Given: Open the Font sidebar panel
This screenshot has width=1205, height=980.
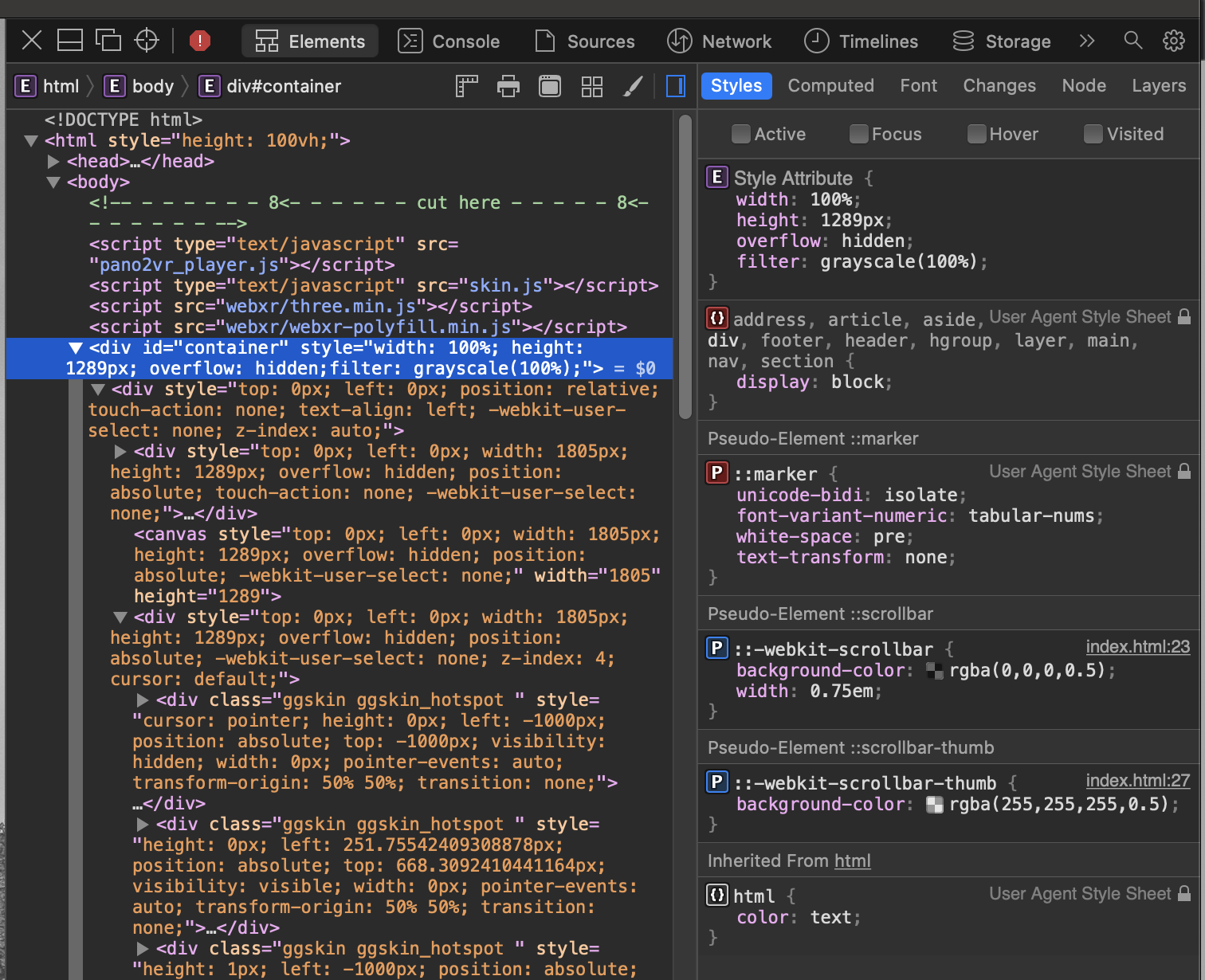Looking at the screenshot, I should pos(919,85).
